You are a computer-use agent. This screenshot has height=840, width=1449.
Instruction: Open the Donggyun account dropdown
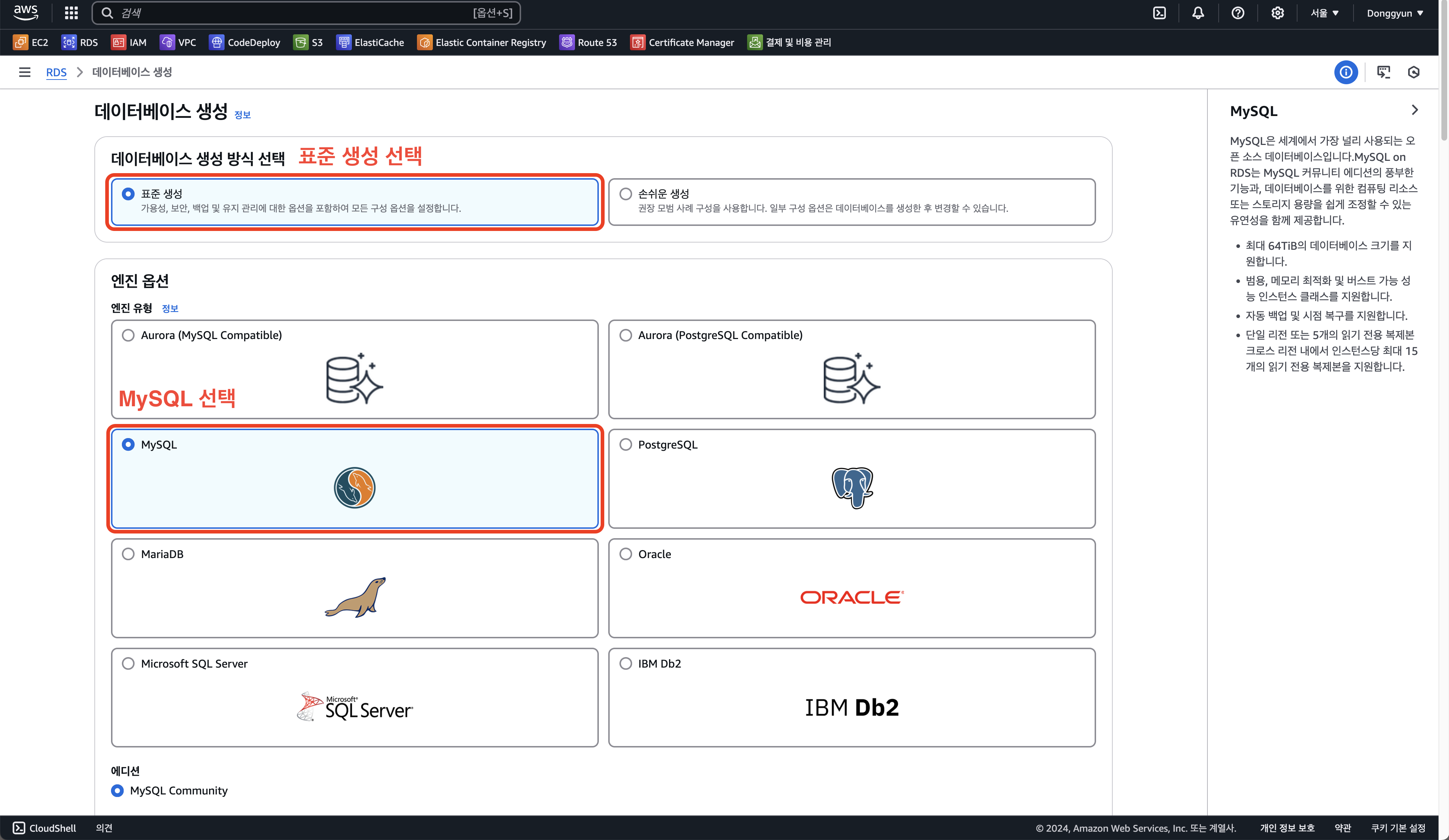coord(1395,13)
